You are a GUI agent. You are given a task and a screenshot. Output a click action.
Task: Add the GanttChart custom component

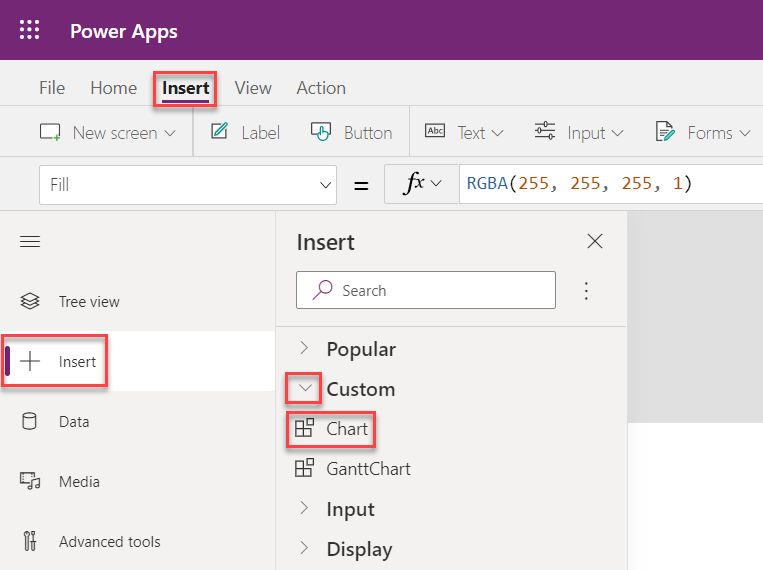pos(367,469)
